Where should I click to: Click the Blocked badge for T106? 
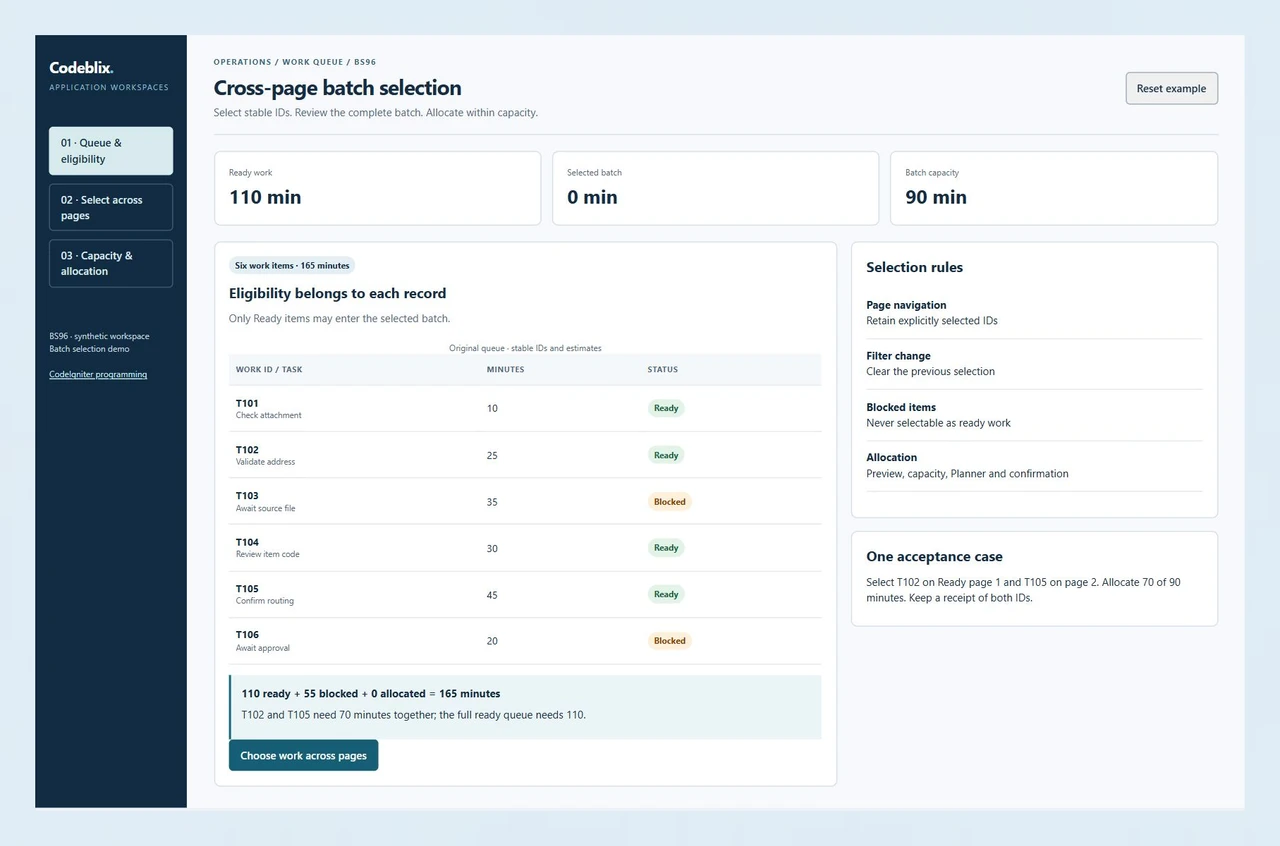[x=670, y=640]
